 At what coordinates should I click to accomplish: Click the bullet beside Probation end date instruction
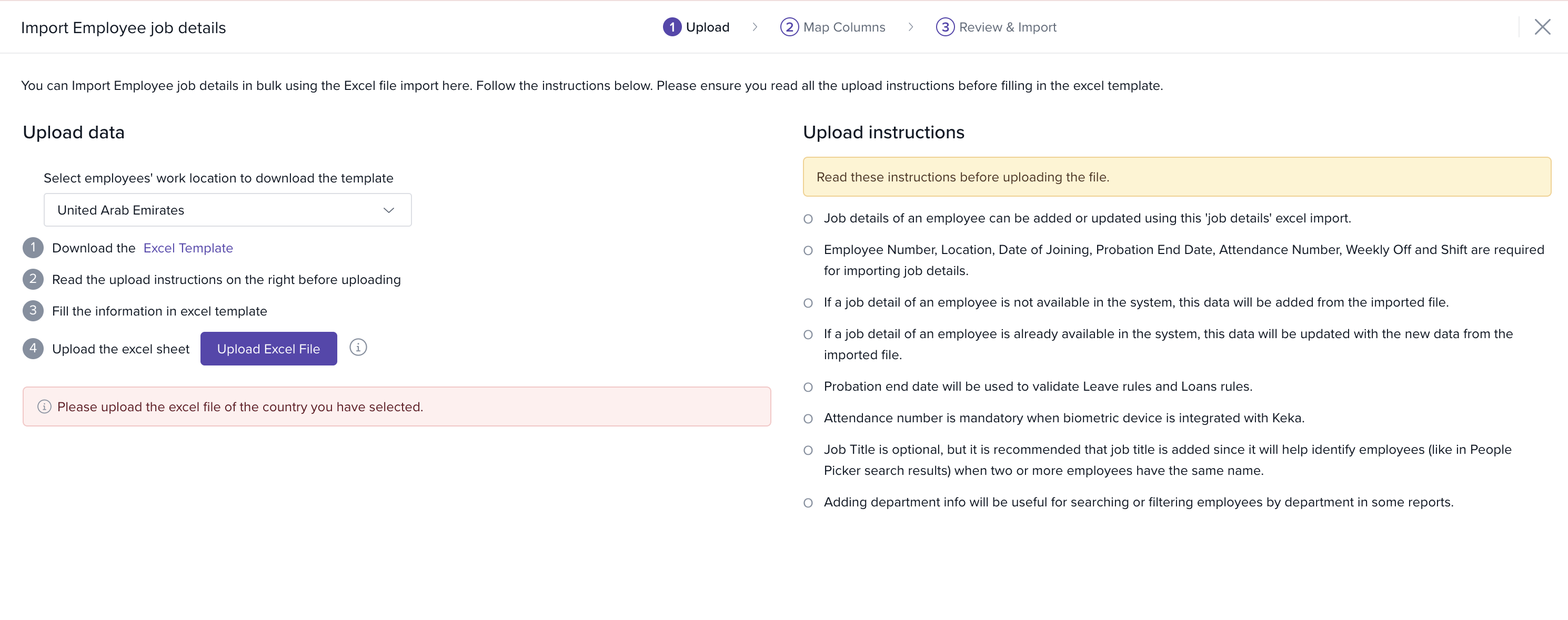(x=808, y=387)
